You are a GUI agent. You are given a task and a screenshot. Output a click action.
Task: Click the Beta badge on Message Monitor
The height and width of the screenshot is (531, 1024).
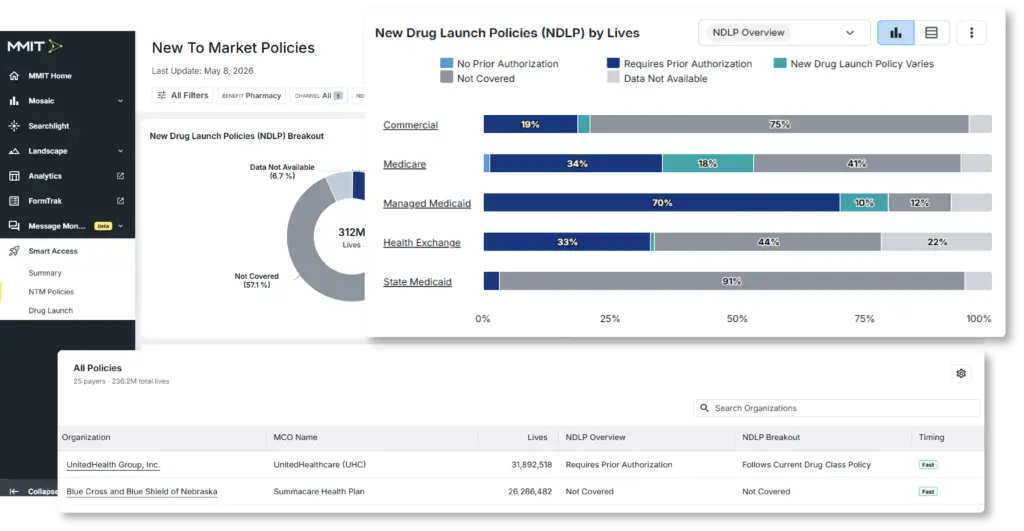103,226
